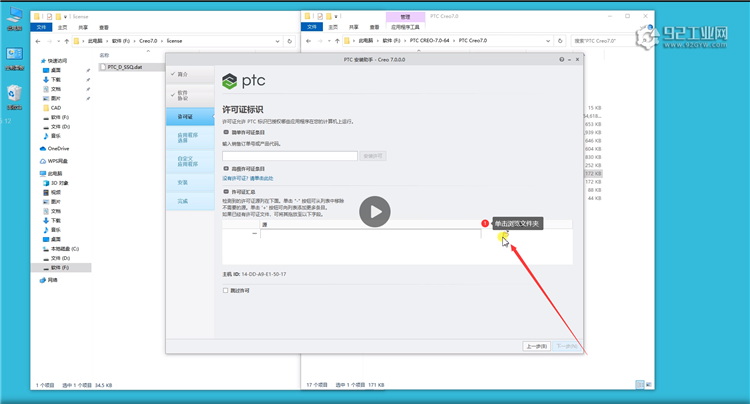Image resolution: width=750 pixels, height=404 pixels.
Task: Select This PC in navigation pane
Action: tap(51, 174)
